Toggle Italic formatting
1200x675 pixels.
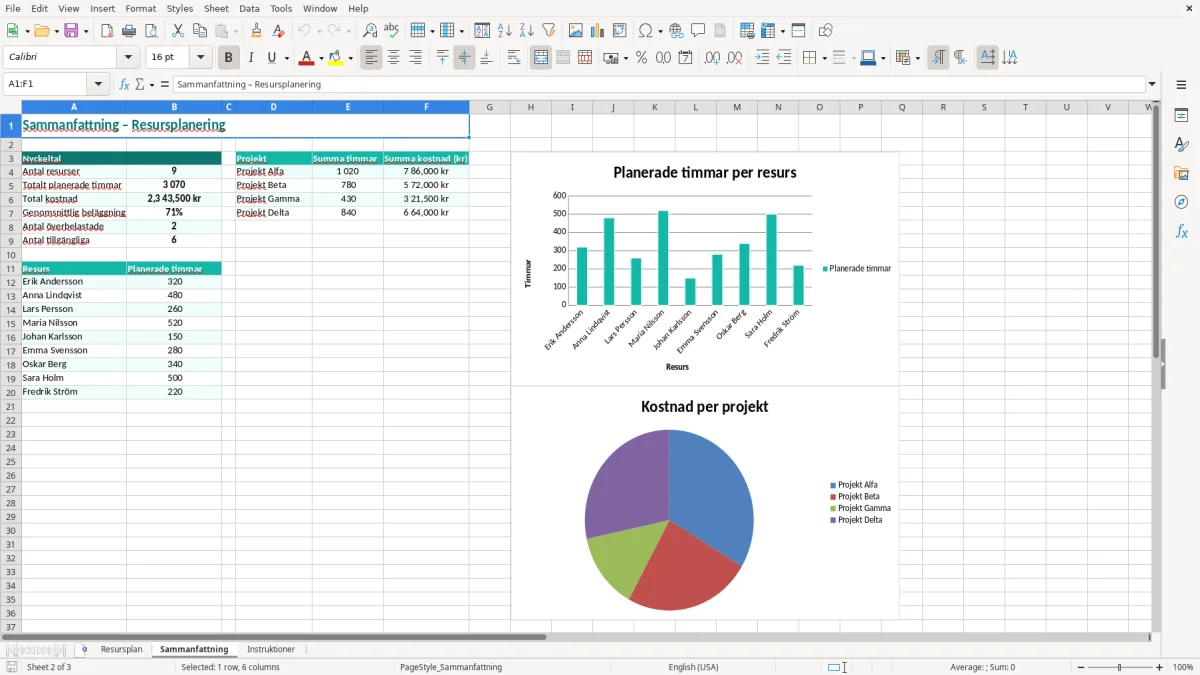250,58
